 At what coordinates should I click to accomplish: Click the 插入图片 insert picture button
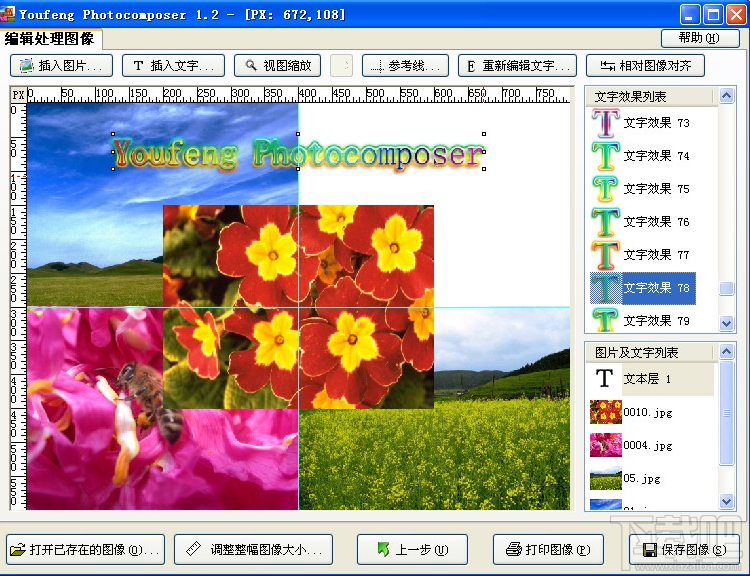(x=61, y=66)
